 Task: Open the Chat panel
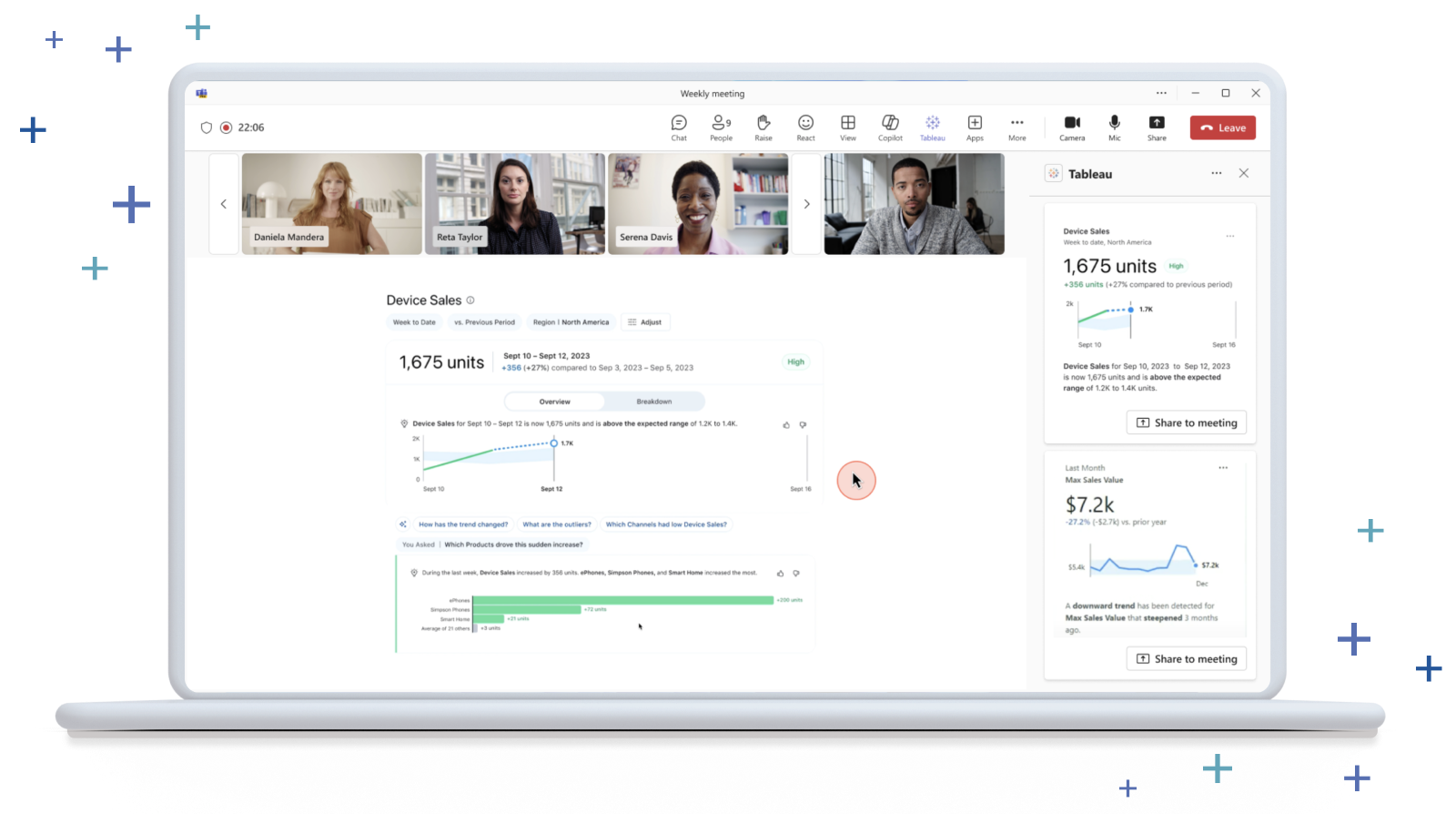coord(679,127)
